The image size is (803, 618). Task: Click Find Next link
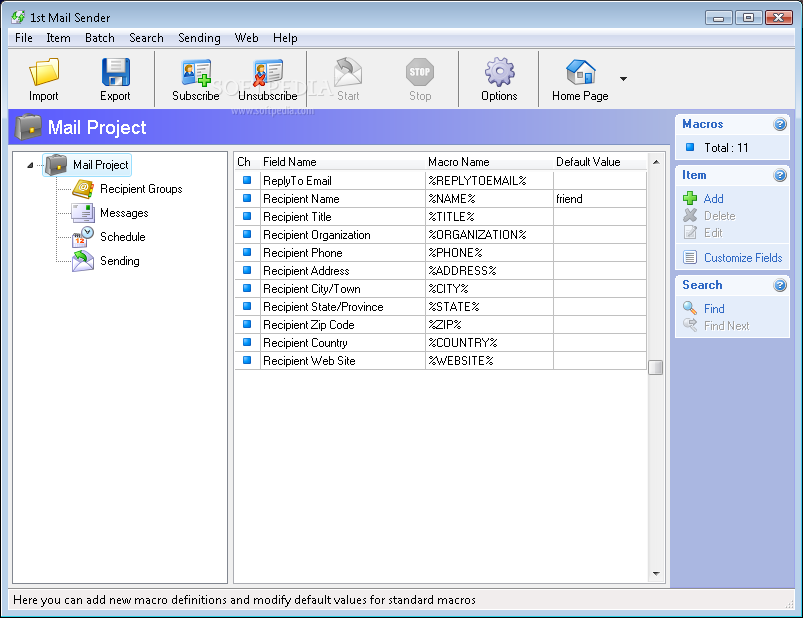[x=726, y=326]
